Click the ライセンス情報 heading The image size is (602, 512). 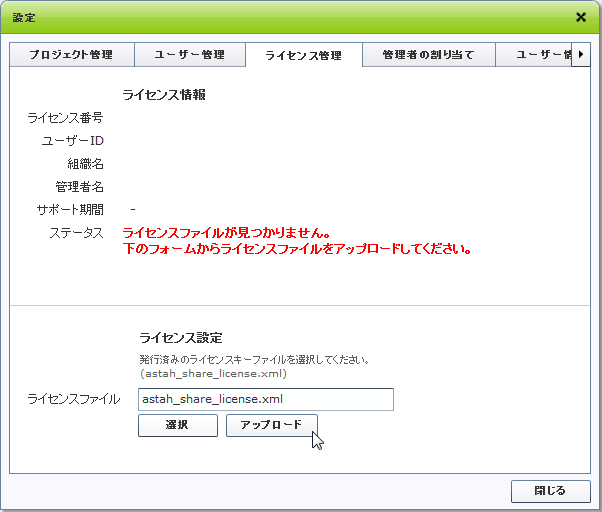(x=164, y=95)
